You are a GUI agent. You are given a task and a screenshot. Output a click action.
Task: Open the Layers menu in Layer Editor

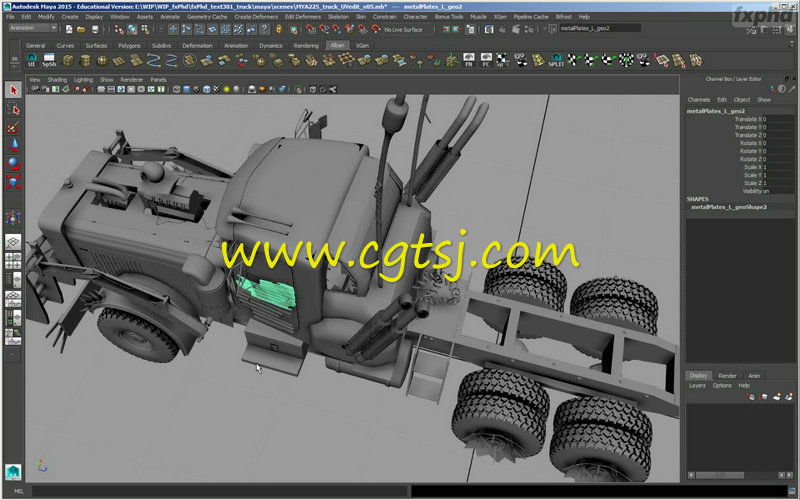pyautogui.click(x=697, y=386)
